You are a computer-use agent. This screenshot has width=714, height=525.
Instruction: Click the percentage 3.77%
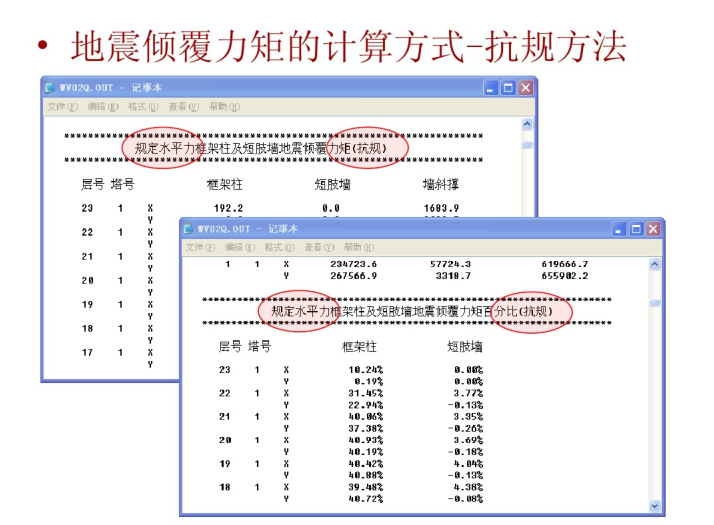pos(468,393)
